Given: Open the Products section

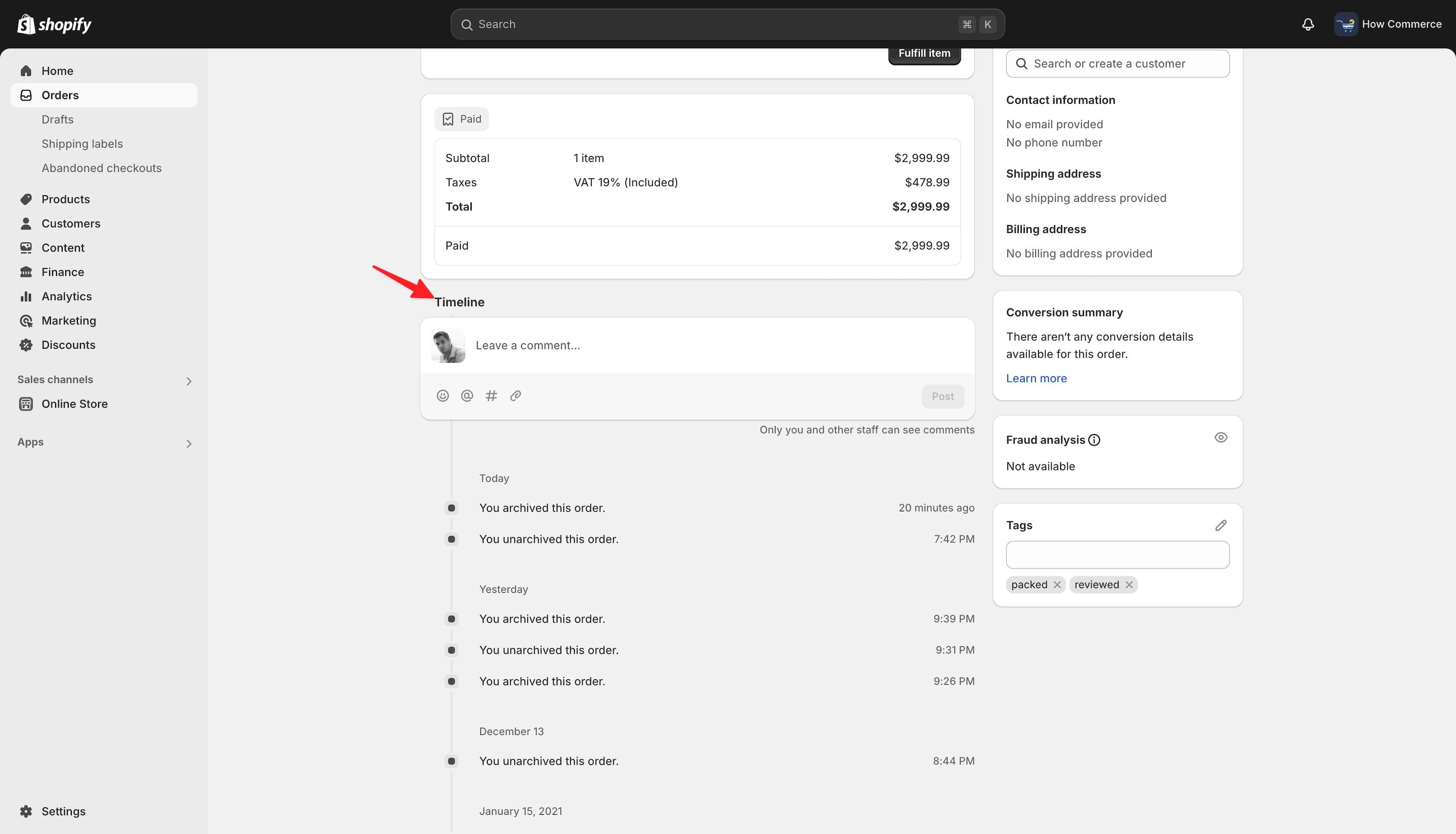Looking at the screenshot, I should [x=65, y=199].
